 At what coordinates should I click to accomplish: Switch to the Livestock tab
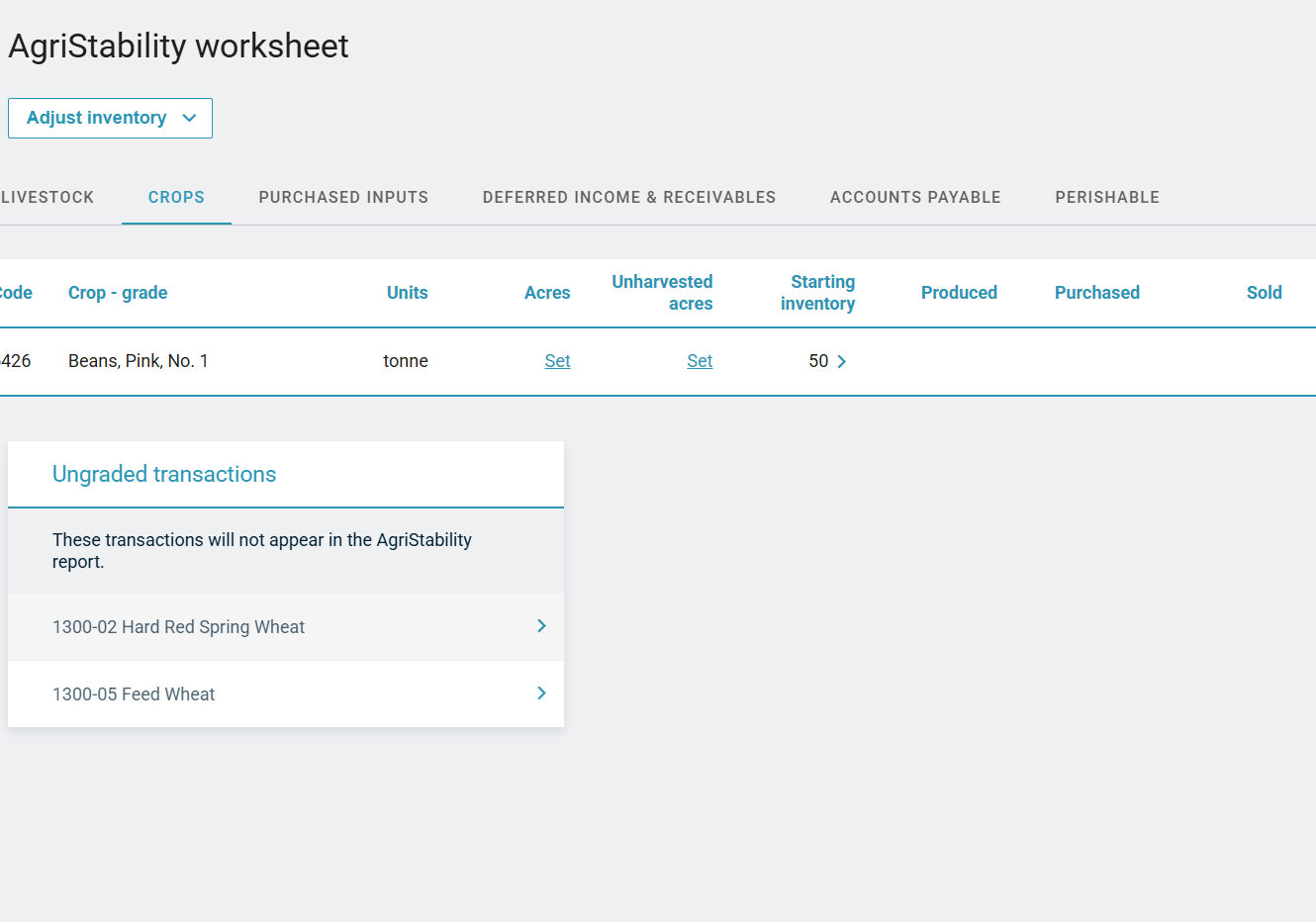pyautogui.click(x=47, y=197)
